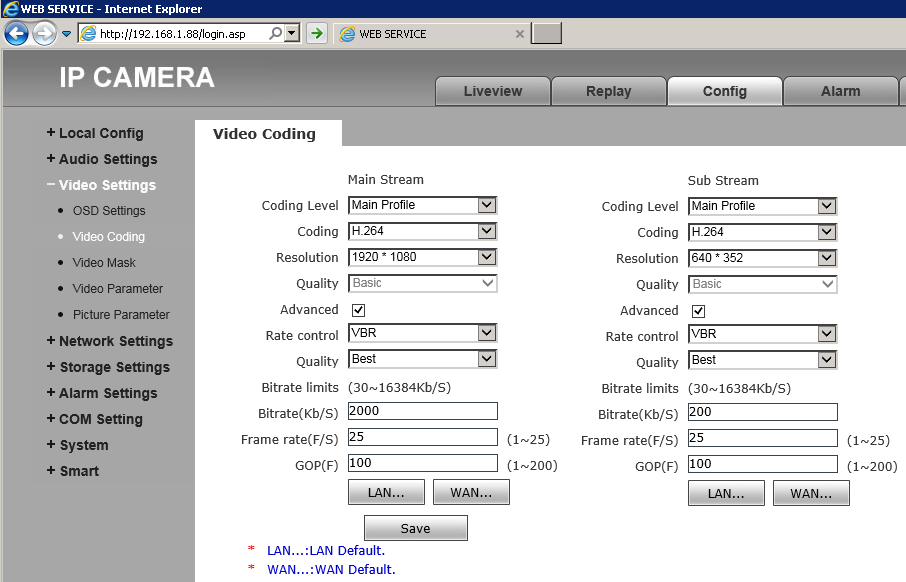Expand the Audio Settings section

tap(102, 159)
